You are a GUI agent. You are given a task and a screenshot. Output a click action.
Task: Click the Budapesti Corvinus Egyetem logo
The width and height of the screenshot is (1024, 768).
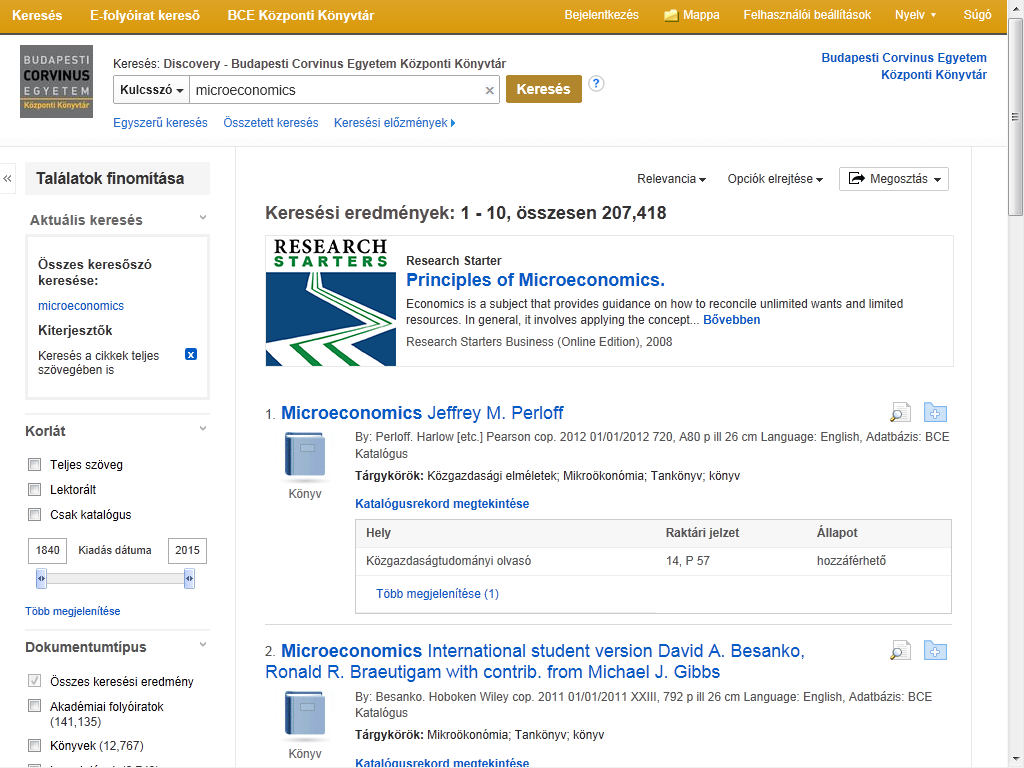(x=56, y=82)
